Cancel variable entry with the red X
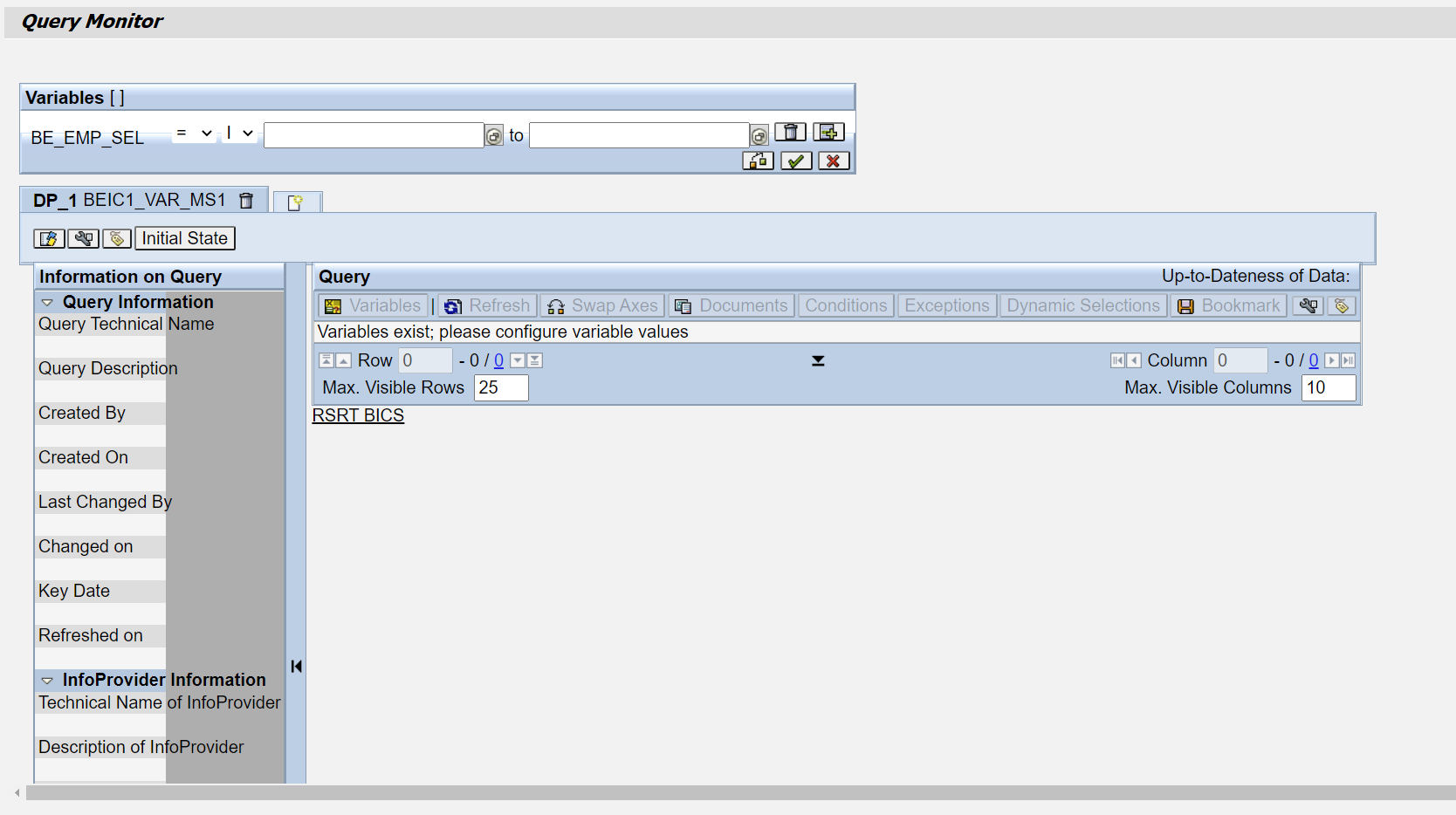This screenshot has height=815, width=1456. [x=834, y=161]
